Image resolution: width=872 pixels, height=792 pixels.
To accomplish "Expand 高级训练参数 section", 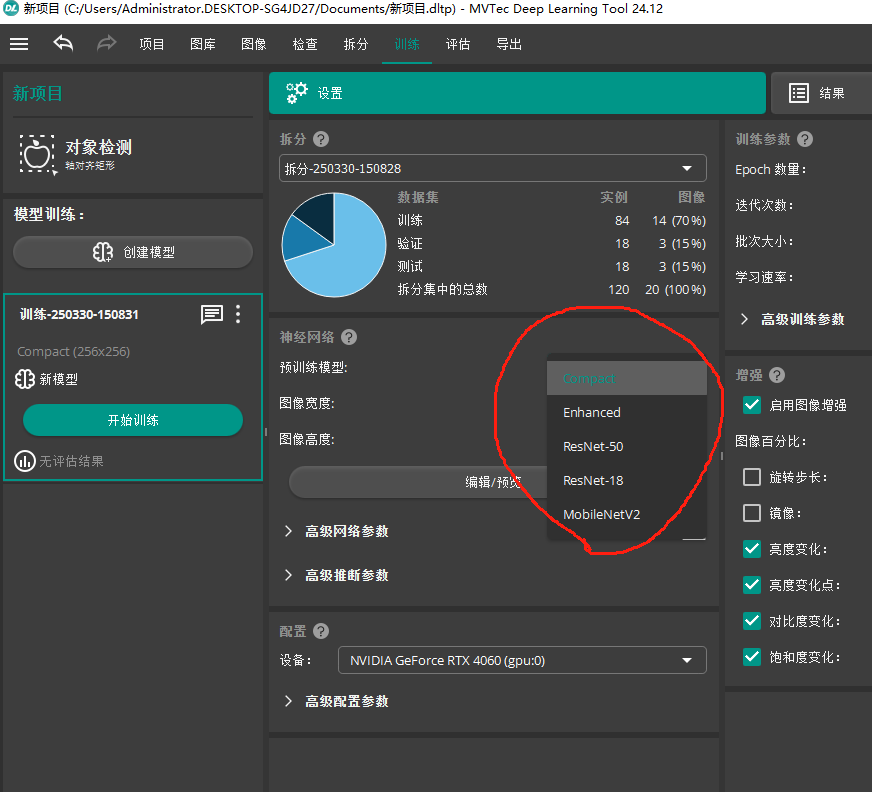I will coord(793,319).
